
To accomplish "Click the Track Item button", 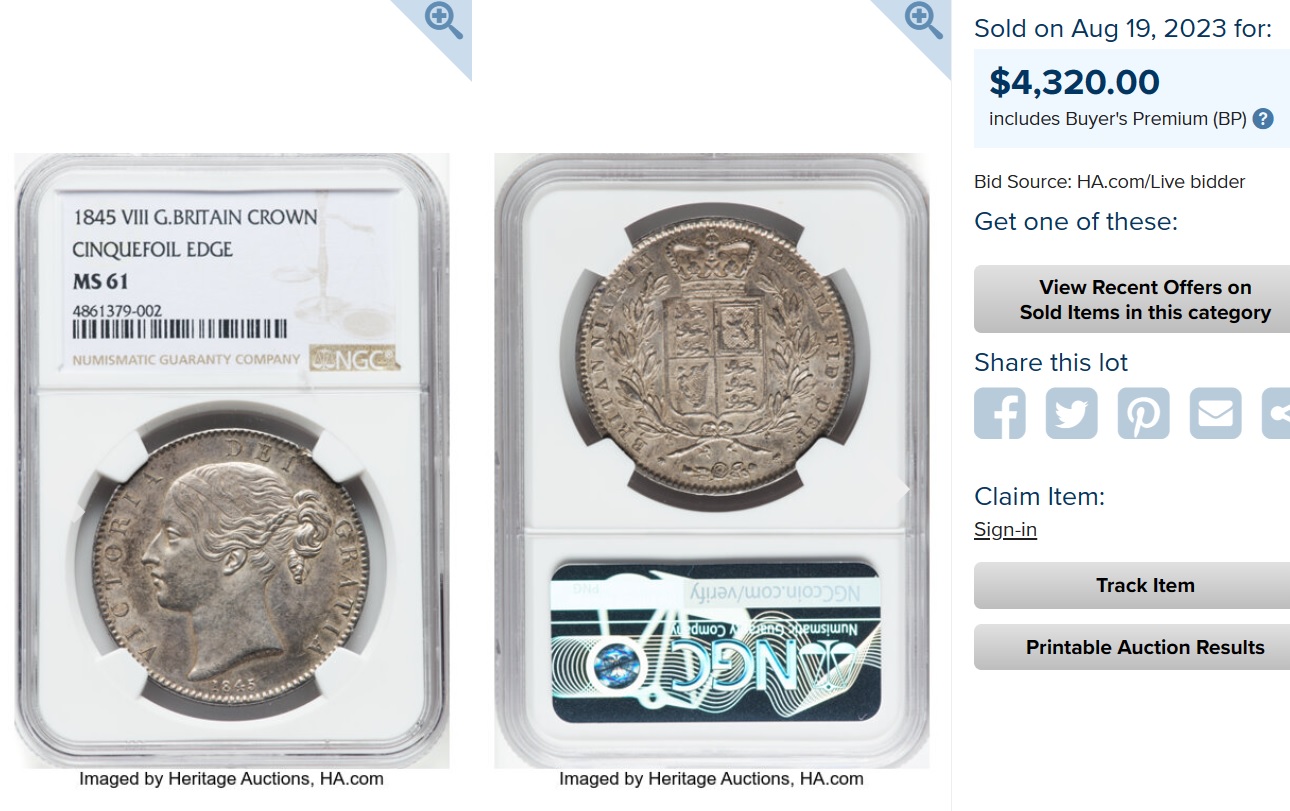I will [1132, 585].
